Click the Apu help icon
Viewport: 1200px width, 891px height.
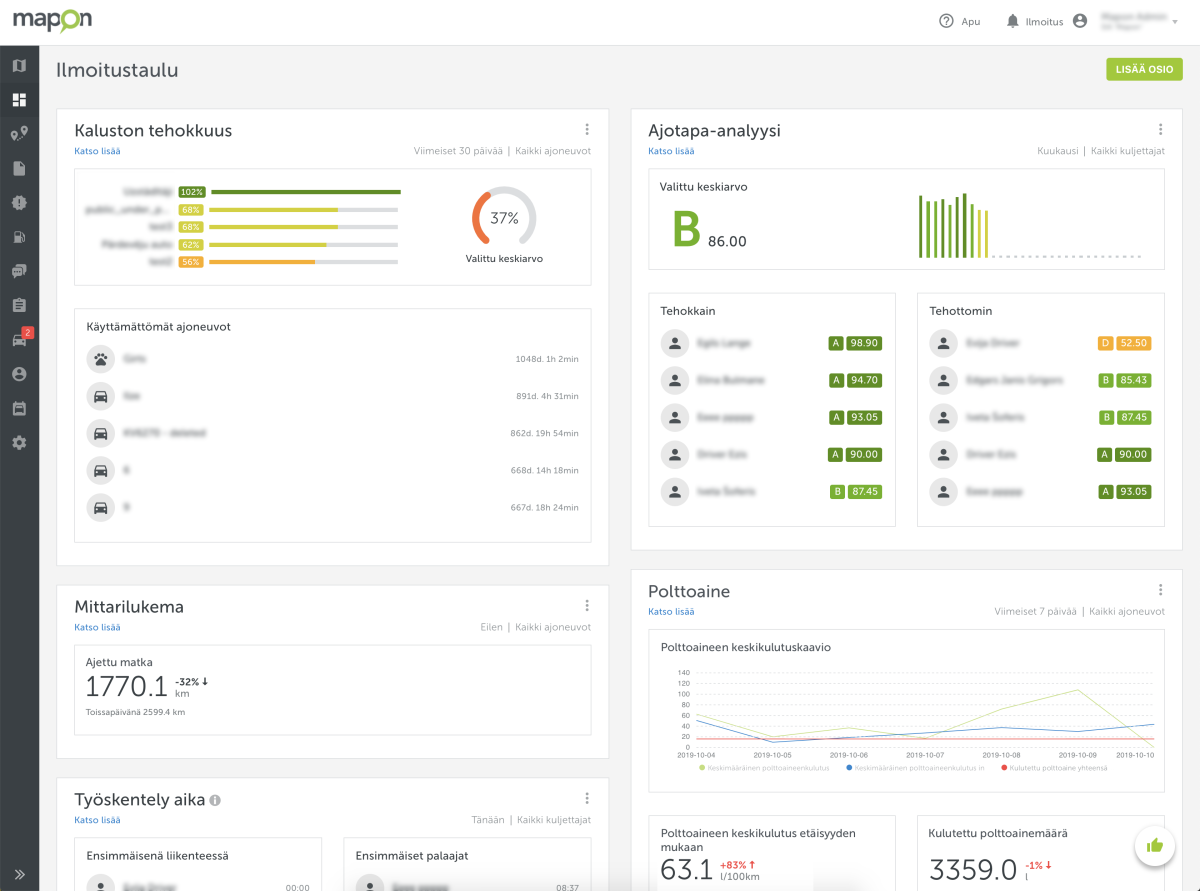(x=946, y=21)
